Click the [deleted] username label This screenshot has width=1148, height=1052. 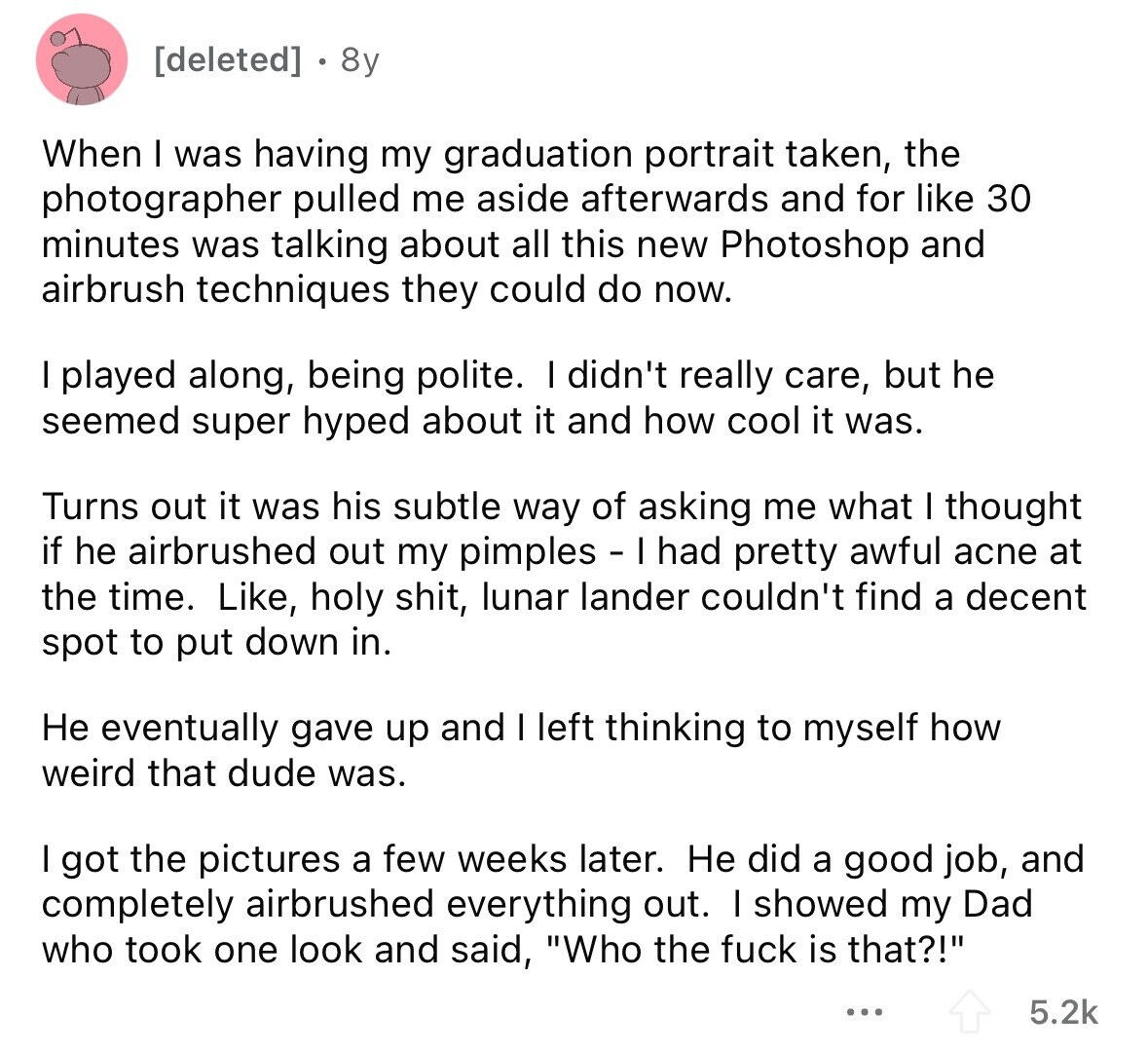[228, 59]
